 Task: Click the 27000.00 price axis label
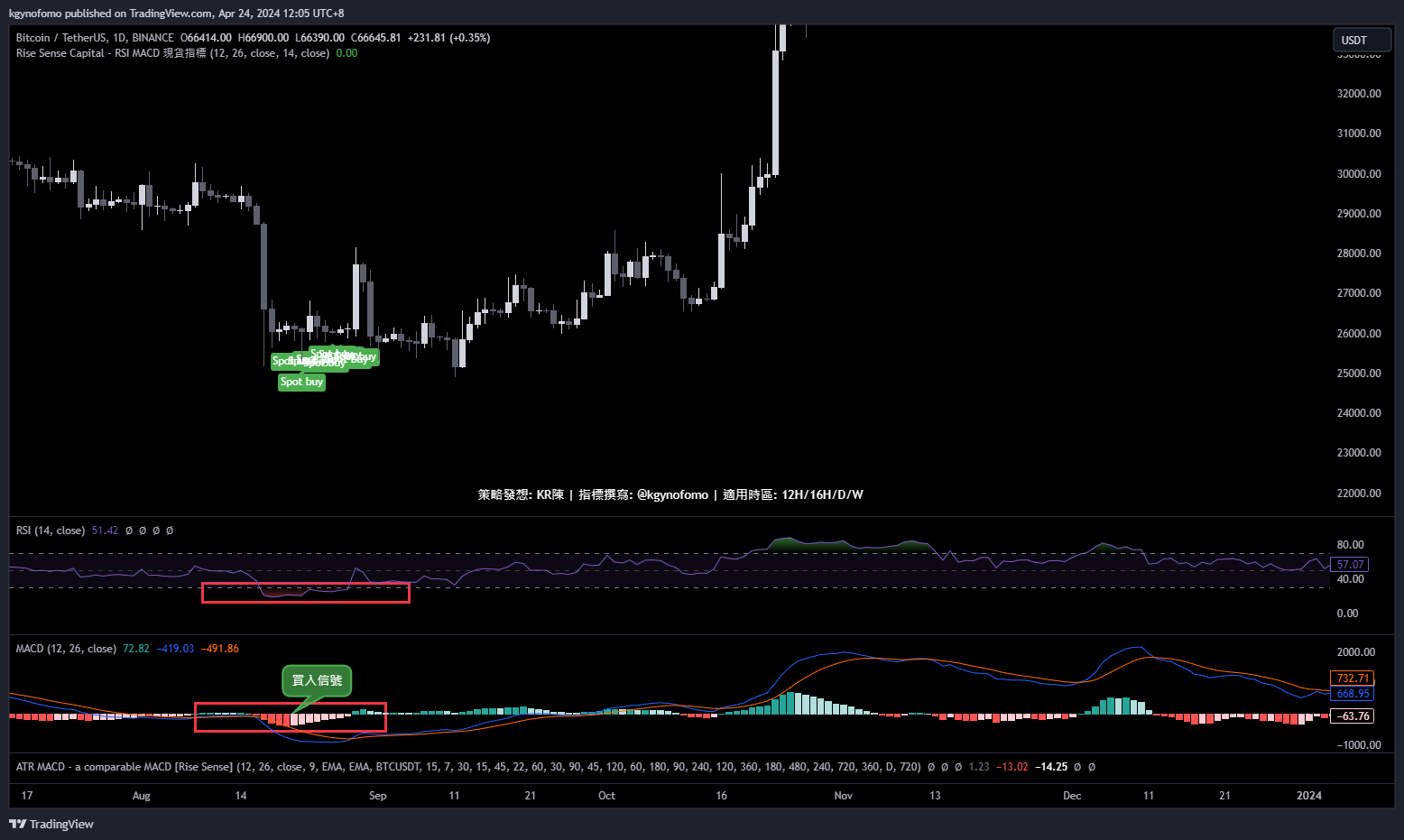pos(1359,293)
